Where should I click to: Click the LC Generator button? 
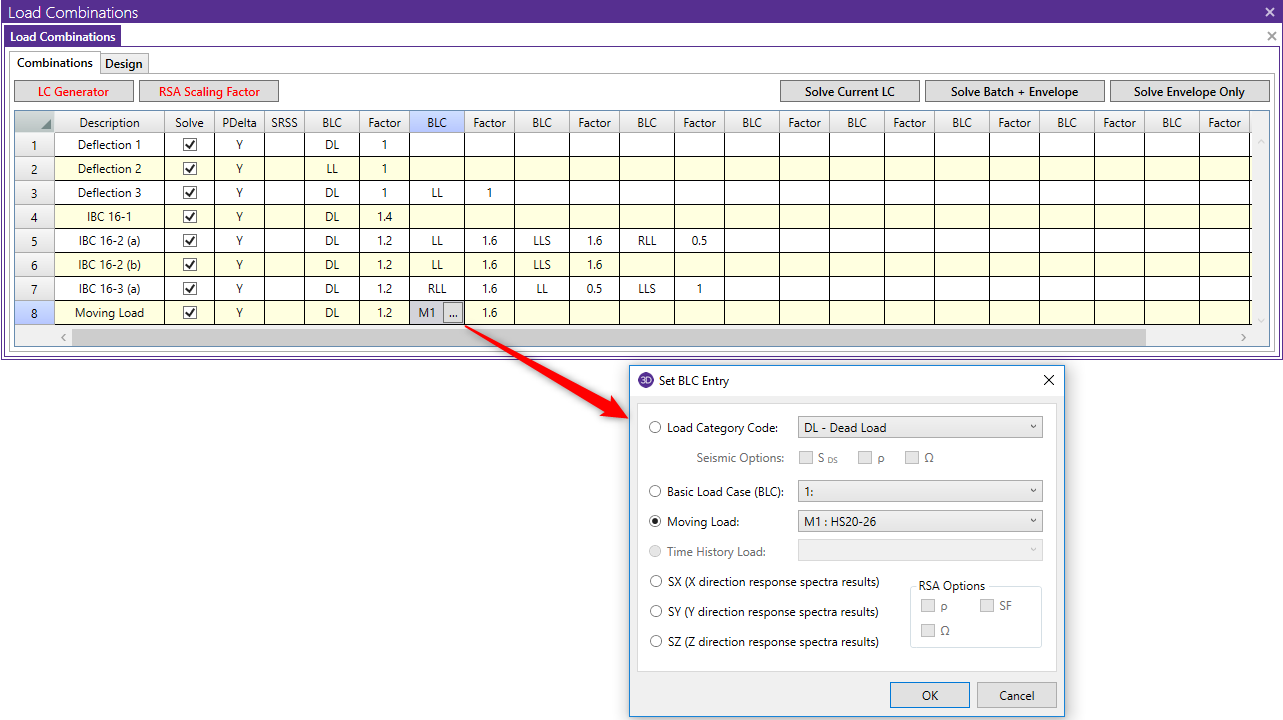pyautogui.click(x=74, y=91)
